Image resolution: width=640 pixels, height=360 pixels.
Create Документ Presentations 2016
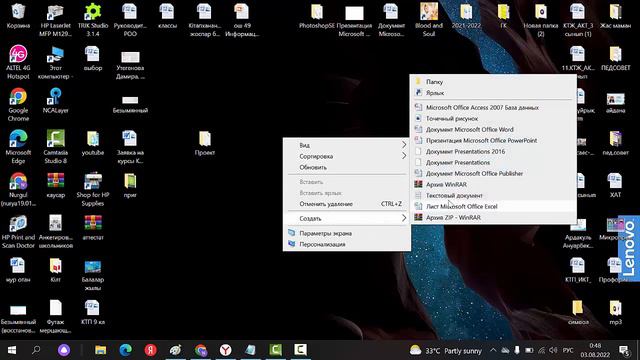493,151
